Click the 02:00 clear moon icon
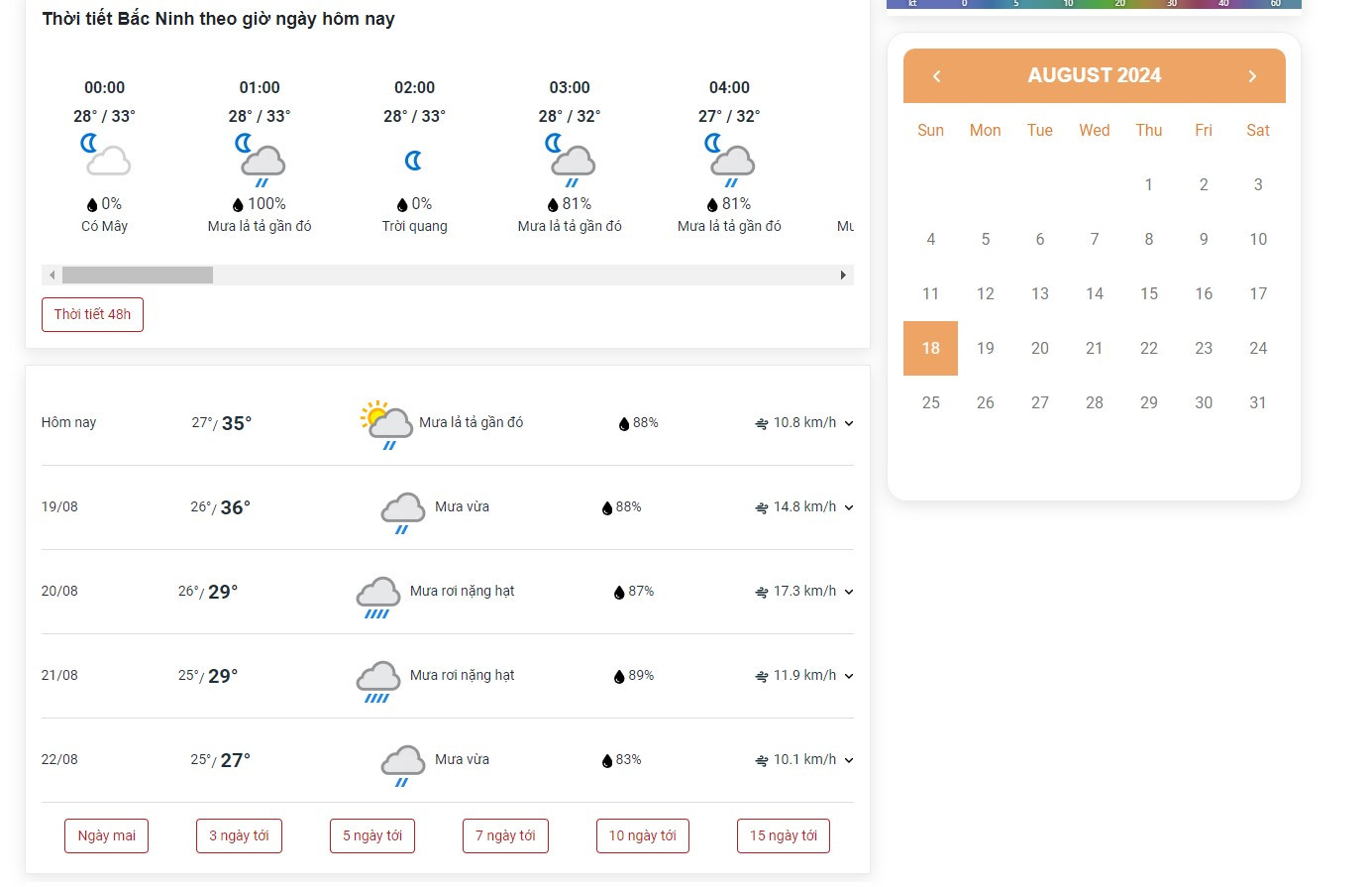Image resolution: width=1372 pixels, height=887 pixels. (414, 161)
